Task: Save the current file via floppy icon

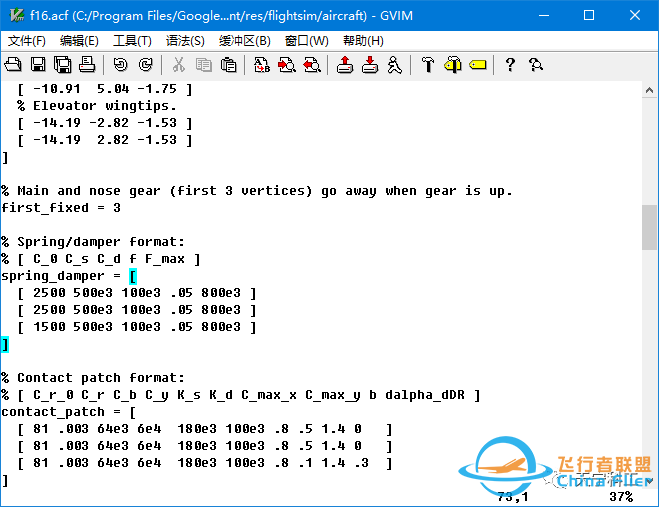Action: [x=38, y=65]
